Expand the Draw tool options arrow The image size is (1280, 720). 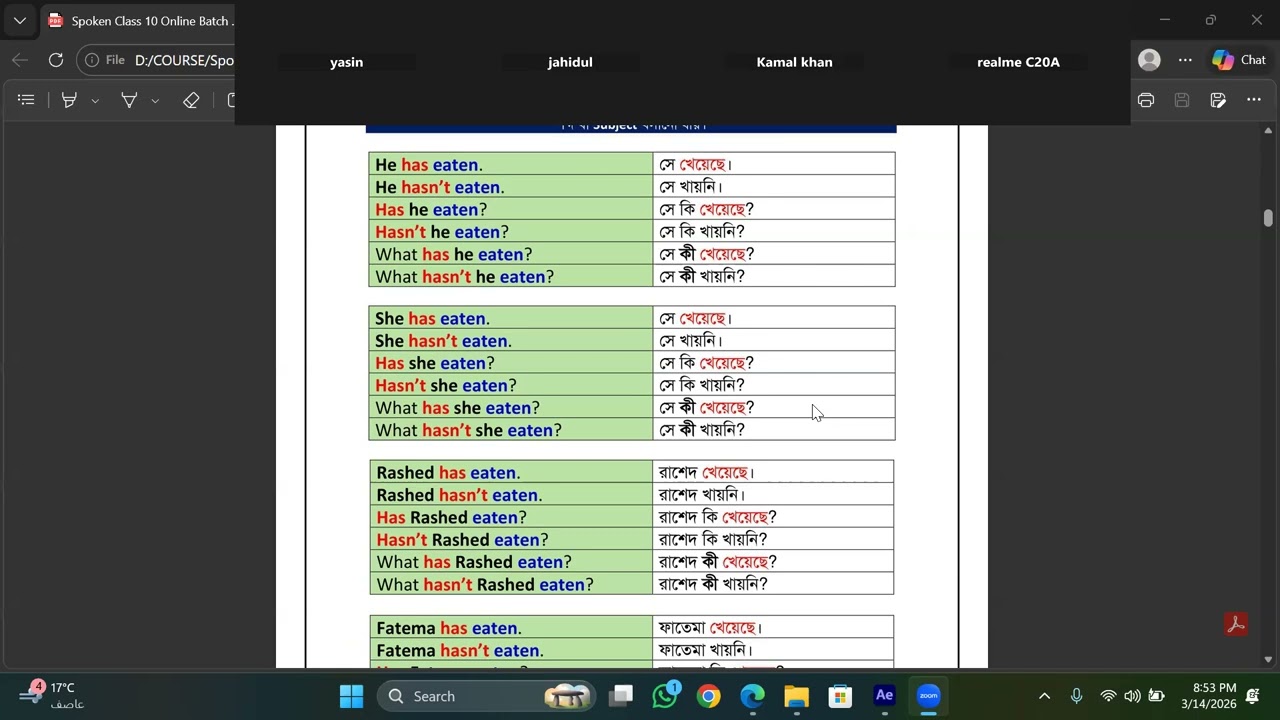point(155,101)
